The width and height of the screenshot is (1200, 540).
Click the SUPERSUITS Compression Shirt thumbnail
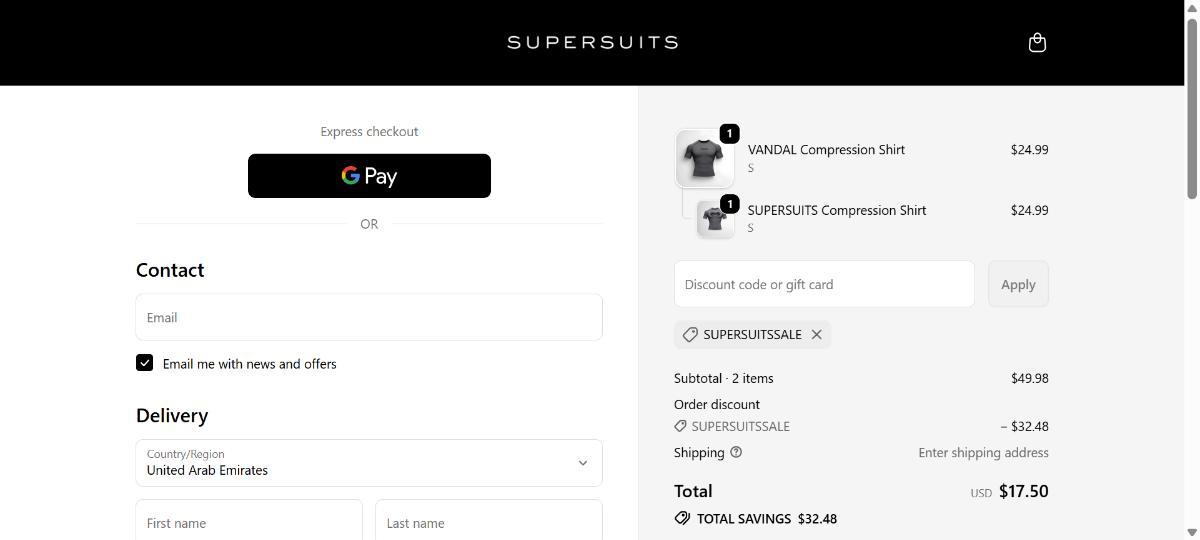coord(715,219)
